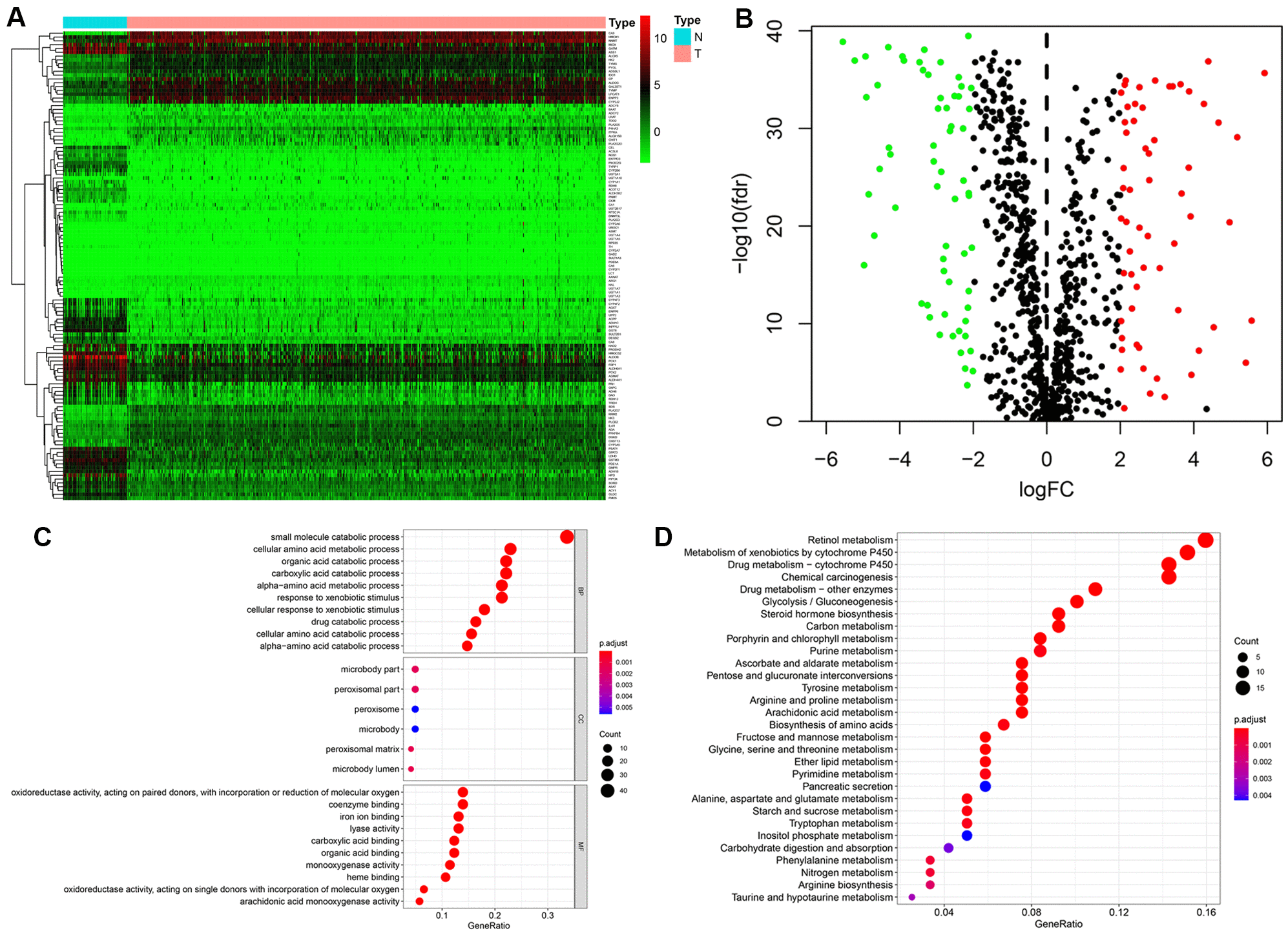The width and height of the screenshot is (1288, 935).
Task: Click the panel D letter label
Action: tap(663, 537)
